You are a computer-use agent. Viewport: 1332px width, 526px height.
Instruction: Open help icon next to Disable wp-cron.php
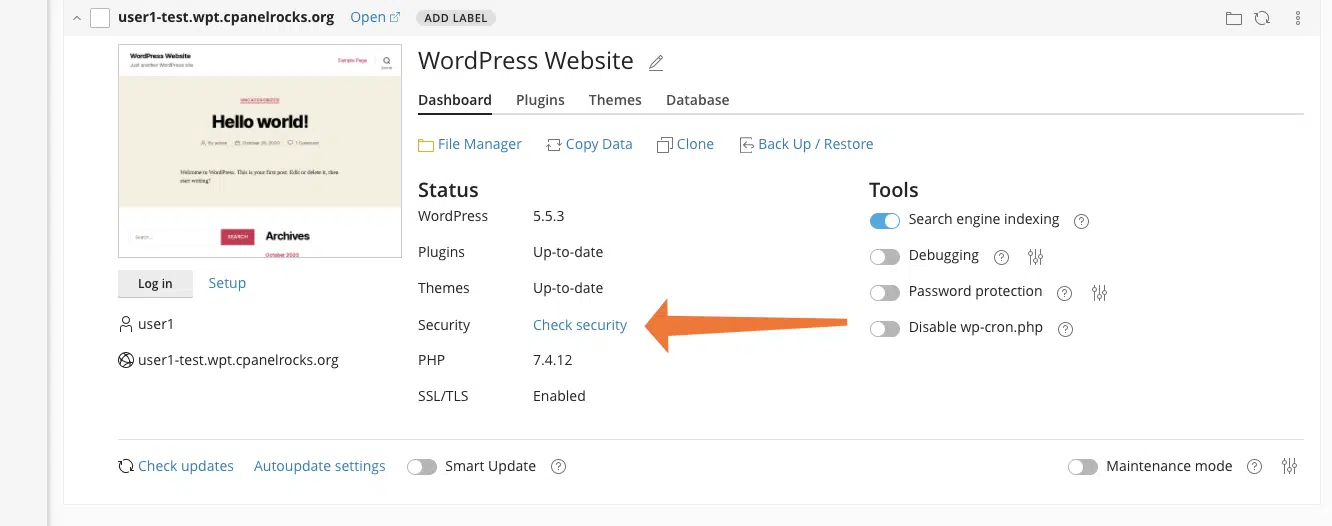click(1065, 329)
